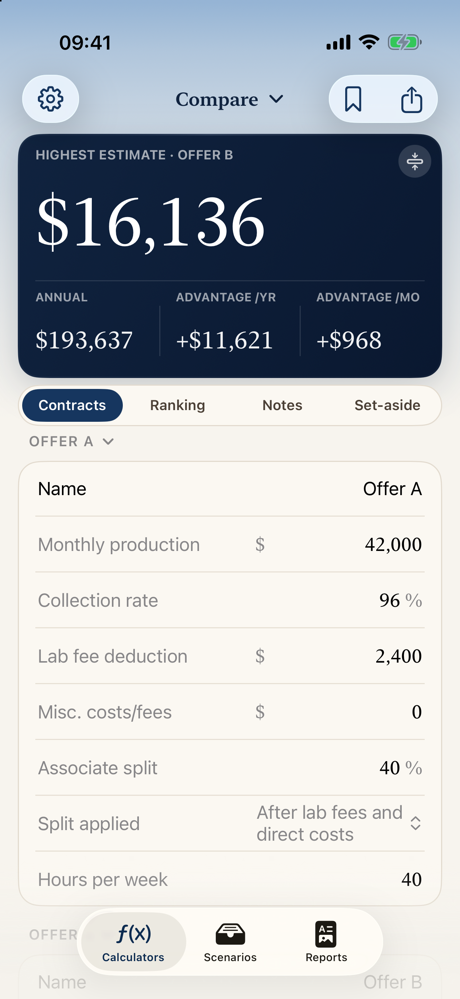460x999 pixels.
Task: Edit Lab fee deduction value 2,400
Action: [398, 656]
